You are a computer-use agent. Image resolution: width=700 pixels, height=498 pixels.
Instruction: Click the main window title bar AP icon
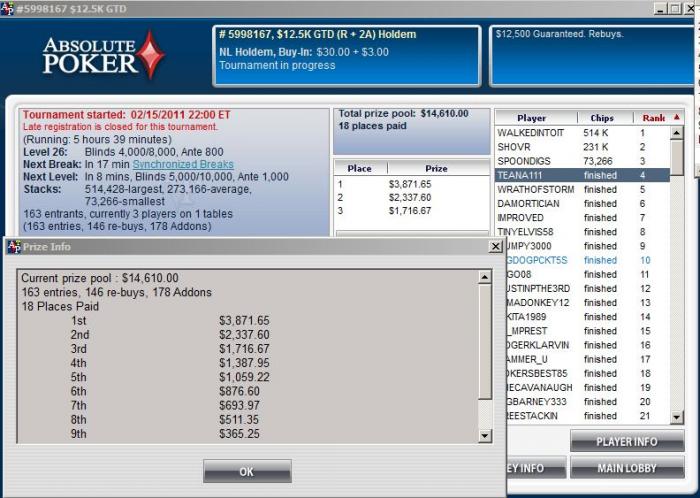tap(7, 8)
